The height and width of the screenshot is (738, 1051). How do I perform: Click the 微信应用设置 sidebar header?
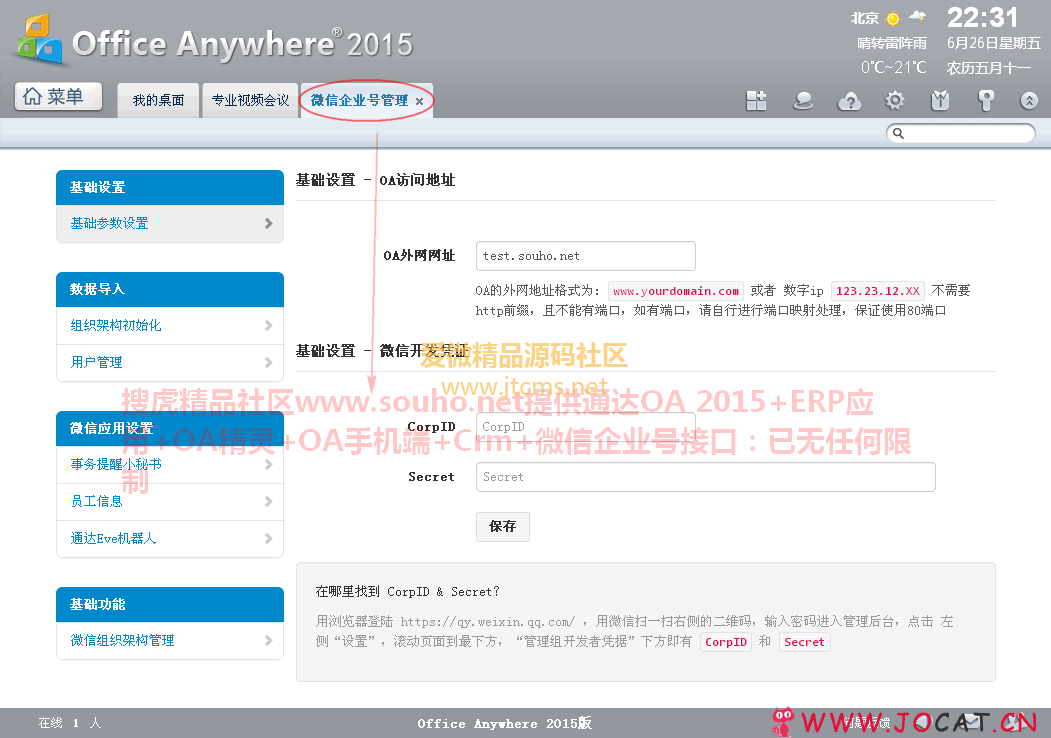[x=170, y=428]
